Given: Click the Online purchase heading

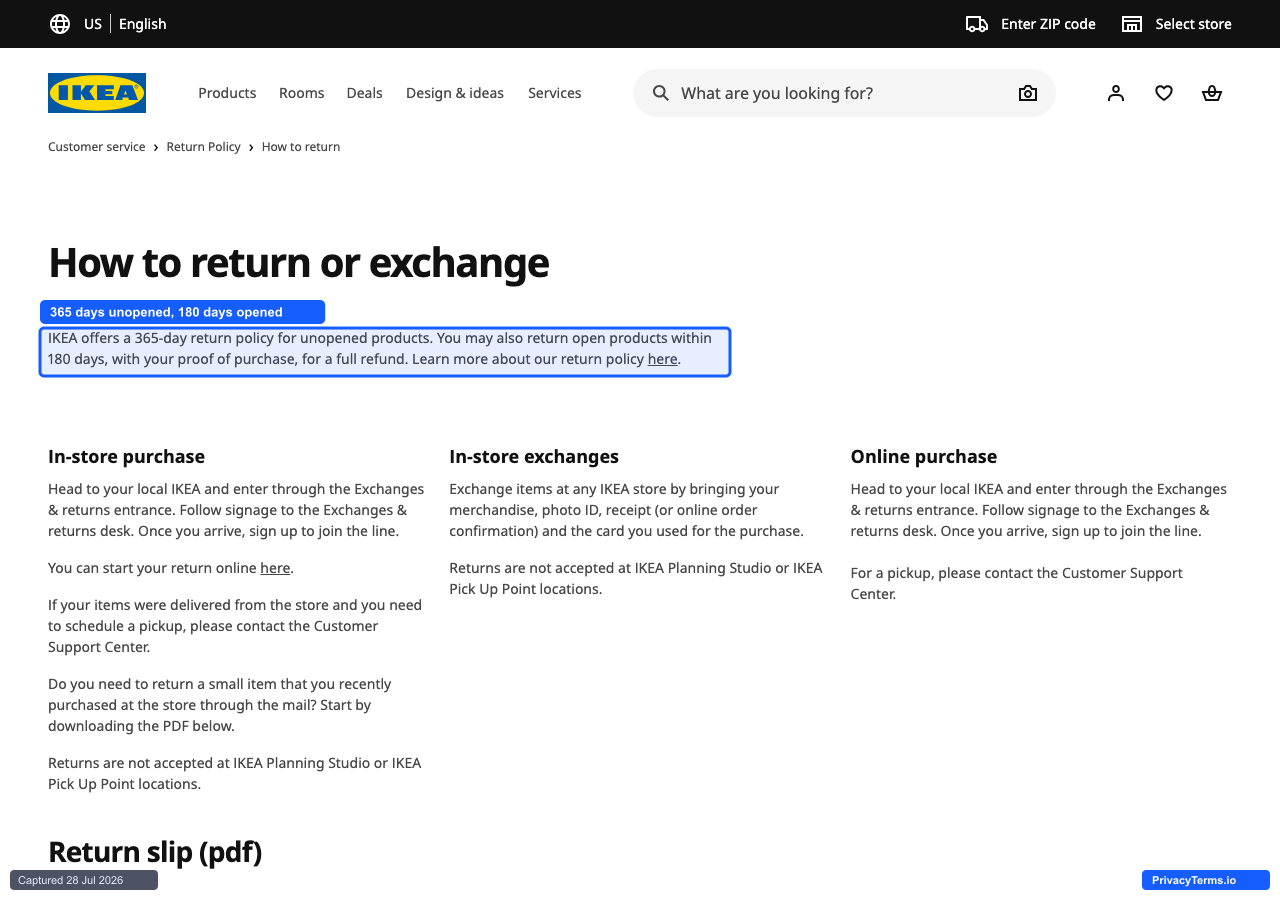Looking at the screenshot, I should click(x=924, y=457).
